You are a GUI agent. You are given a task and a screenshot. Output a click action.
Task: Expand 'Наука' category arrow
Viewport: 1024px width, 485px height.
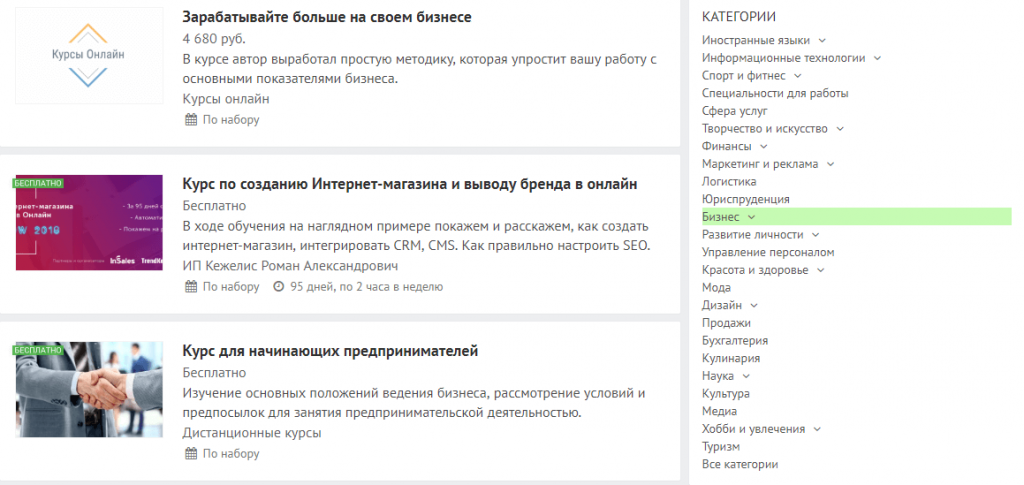coord(746,376)
